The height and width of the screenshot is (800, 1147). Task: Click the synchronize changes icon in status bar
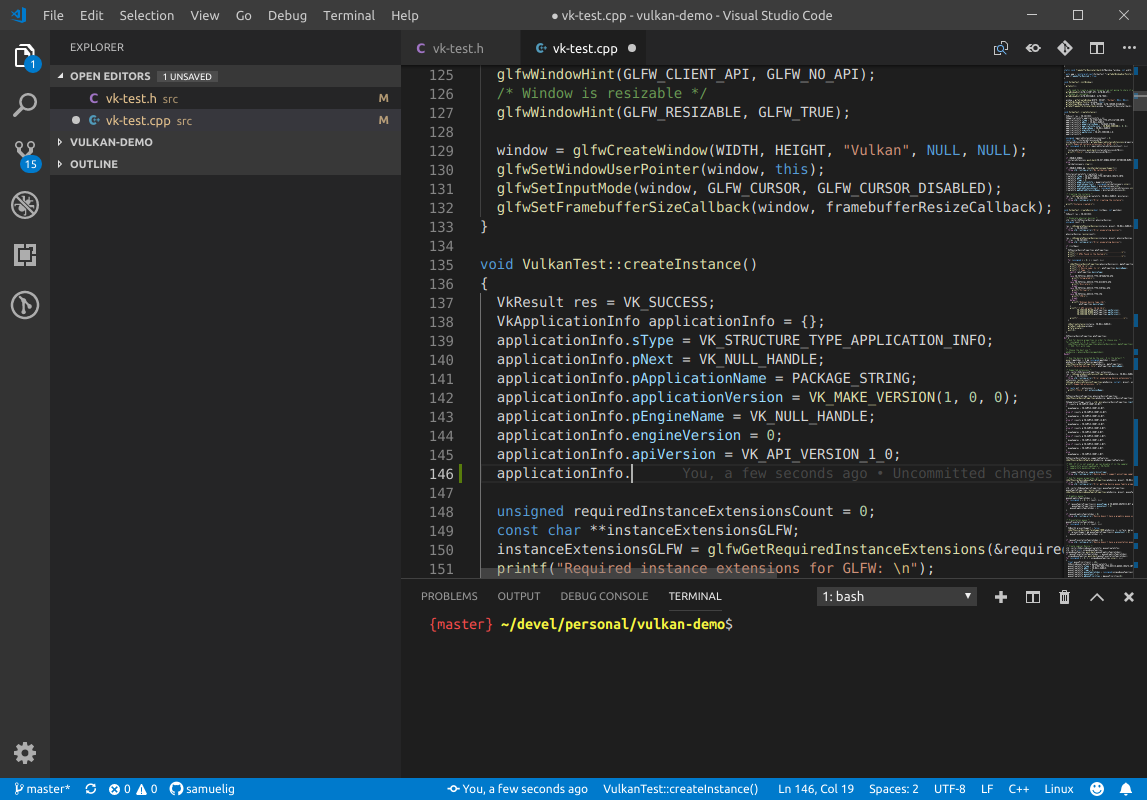coord(91,789)
